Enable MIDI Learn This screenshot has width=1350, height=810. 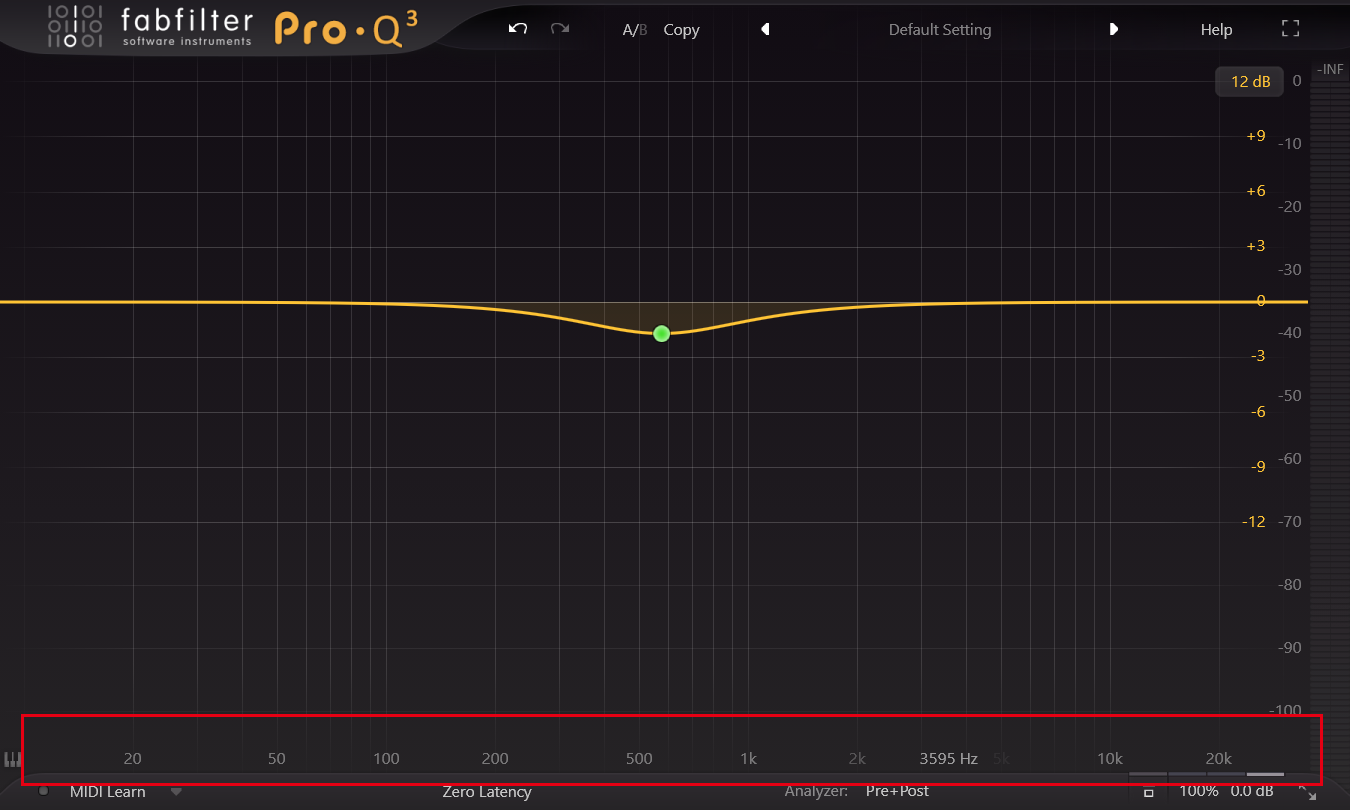(x=107, y=792)
